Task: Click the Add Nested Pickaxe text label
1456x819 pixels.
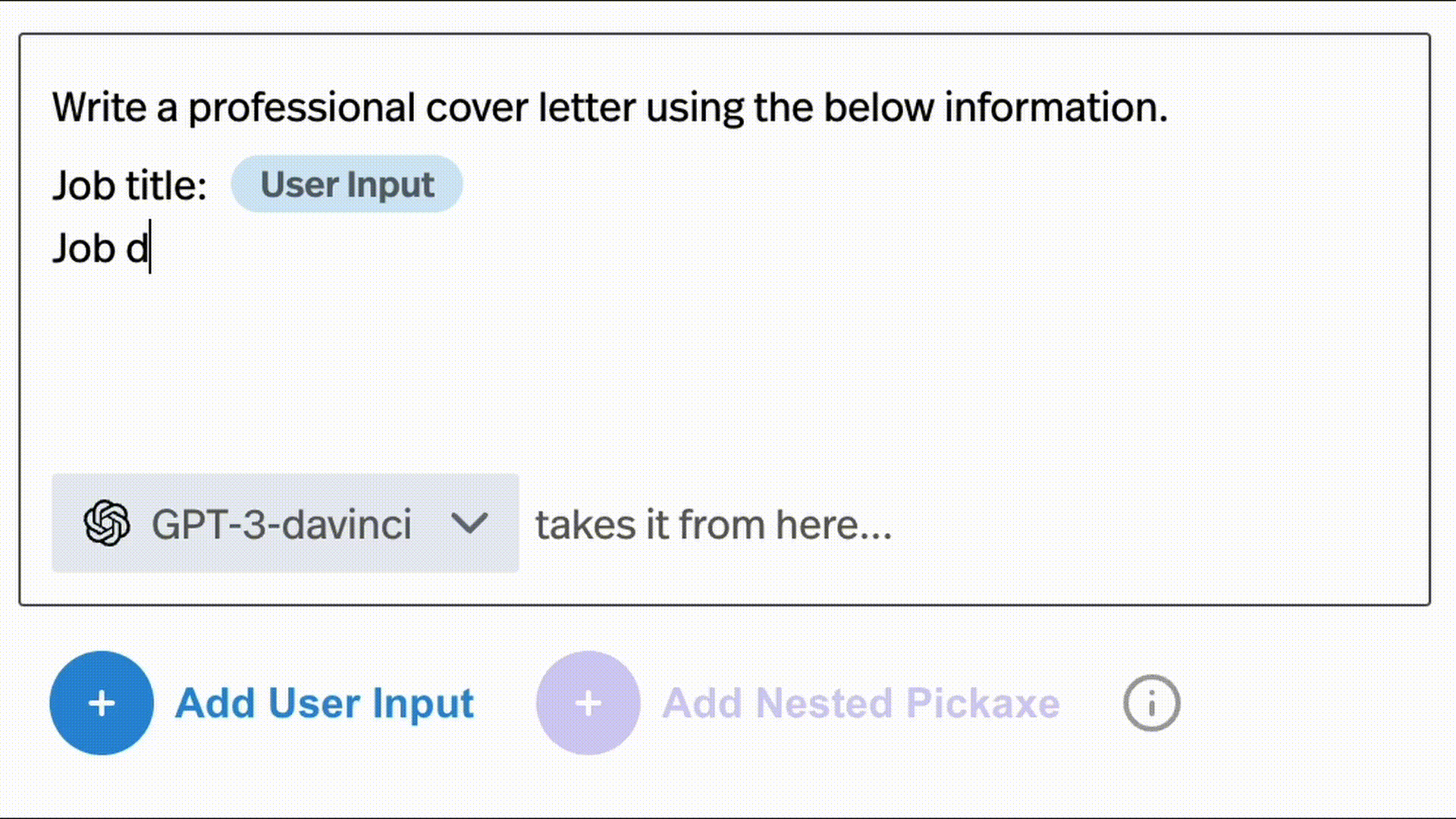Action: pos(860,703)
